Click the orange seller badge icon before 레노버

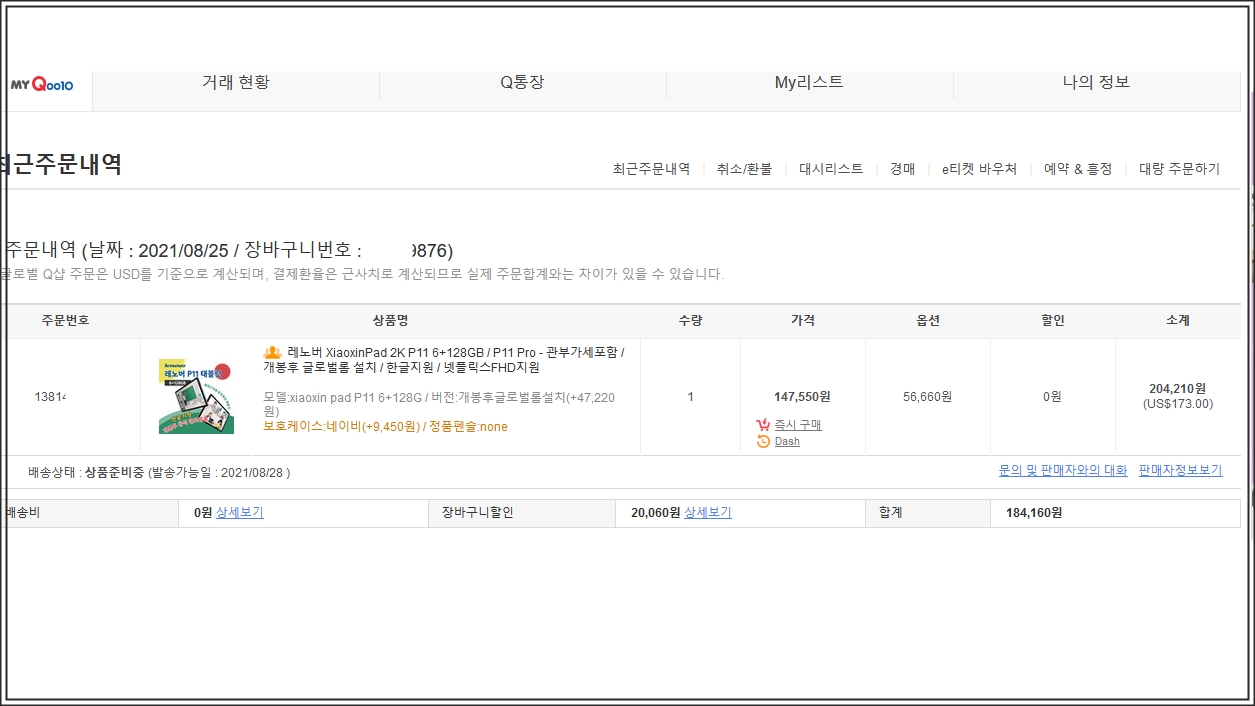(272, 353)
